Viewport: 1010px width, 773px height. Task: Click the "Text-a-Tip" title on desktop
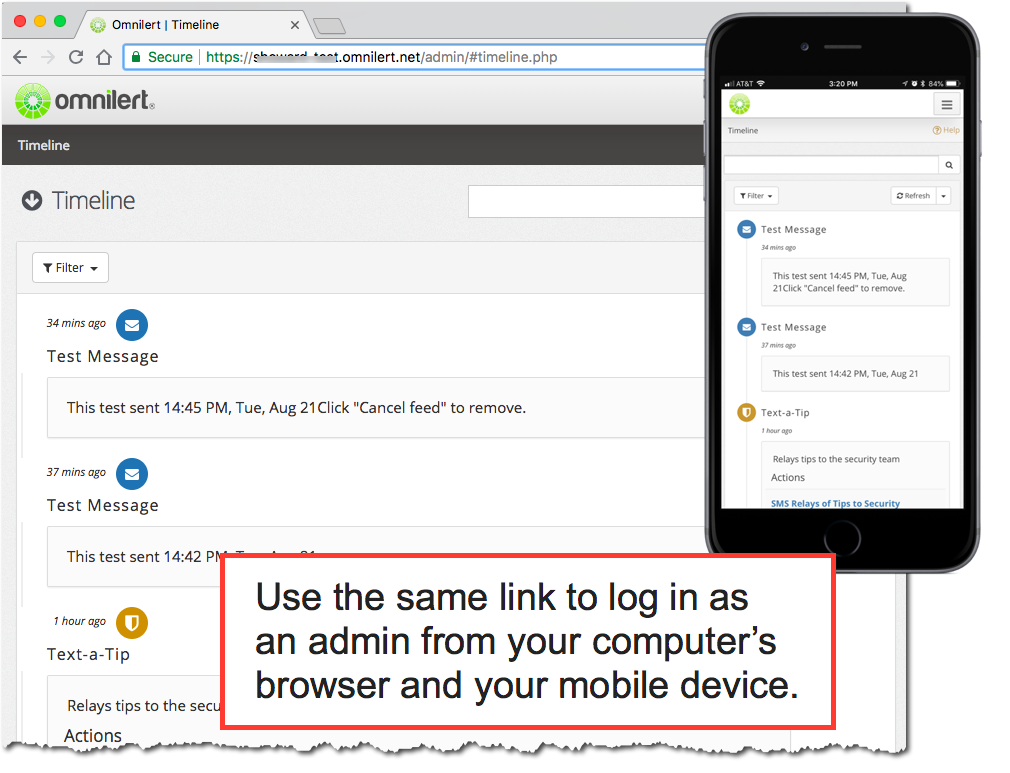tap(88, 654)
